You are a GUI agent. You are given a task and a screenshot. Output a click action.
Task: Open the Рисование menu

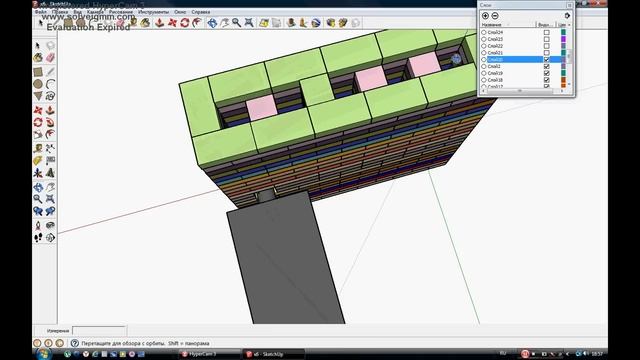120,12
